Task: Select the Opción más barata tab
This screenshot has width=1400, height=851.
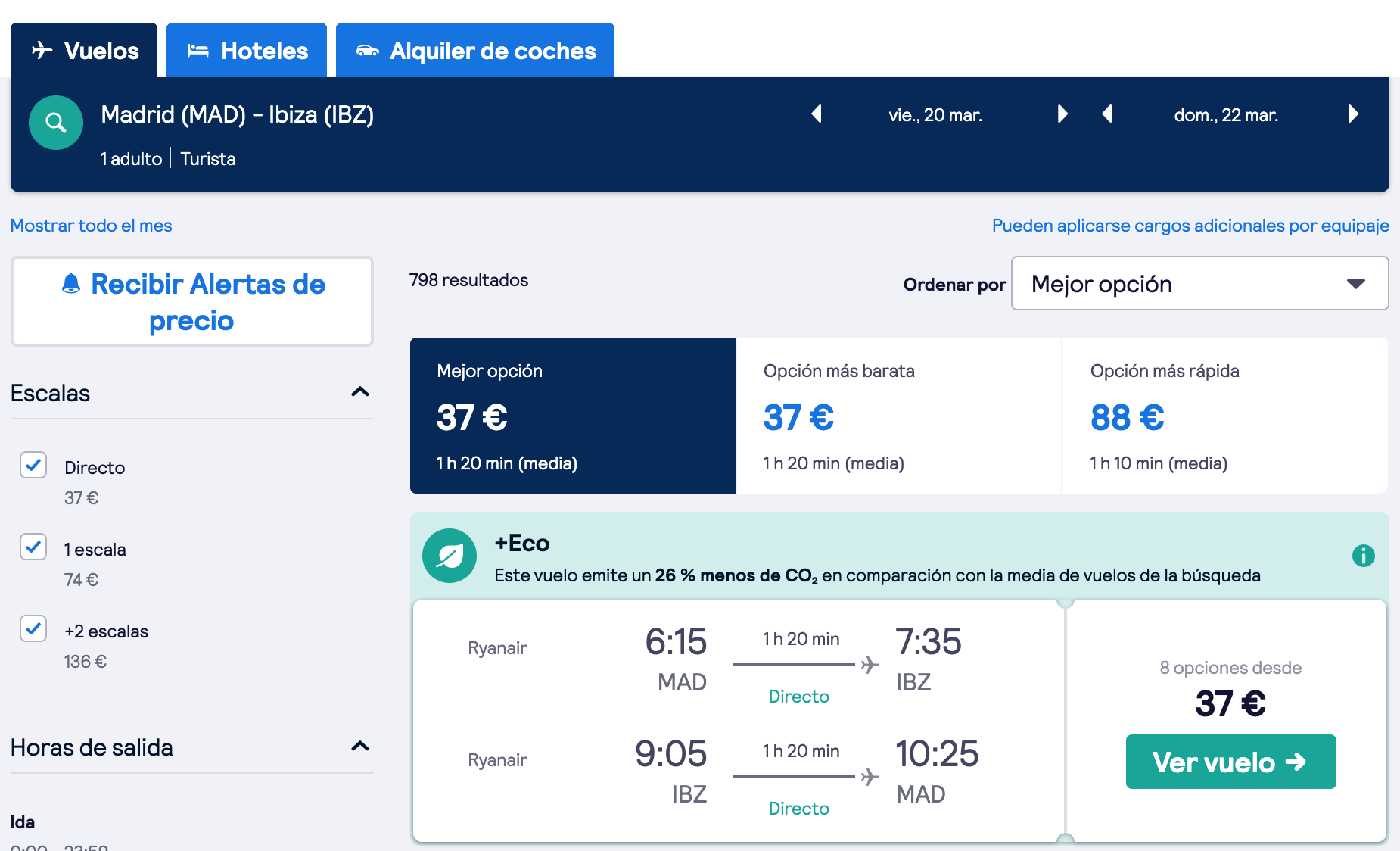Action: tap(899, 416)
